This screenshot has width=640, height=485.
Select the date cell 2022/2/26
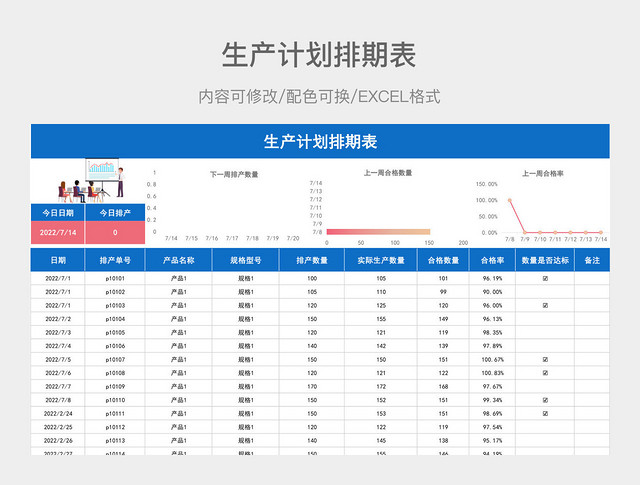click(58, 441)
